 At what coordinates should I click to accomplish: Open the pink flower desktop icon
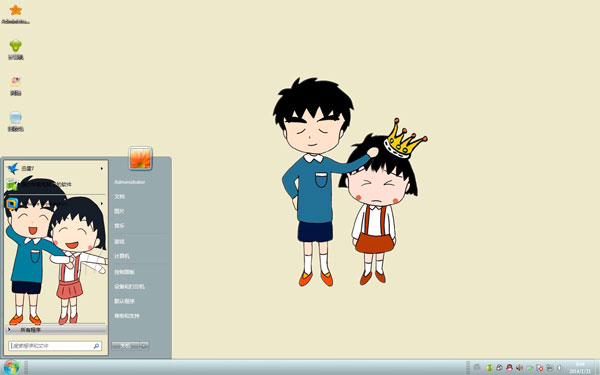tap(15, 85)
